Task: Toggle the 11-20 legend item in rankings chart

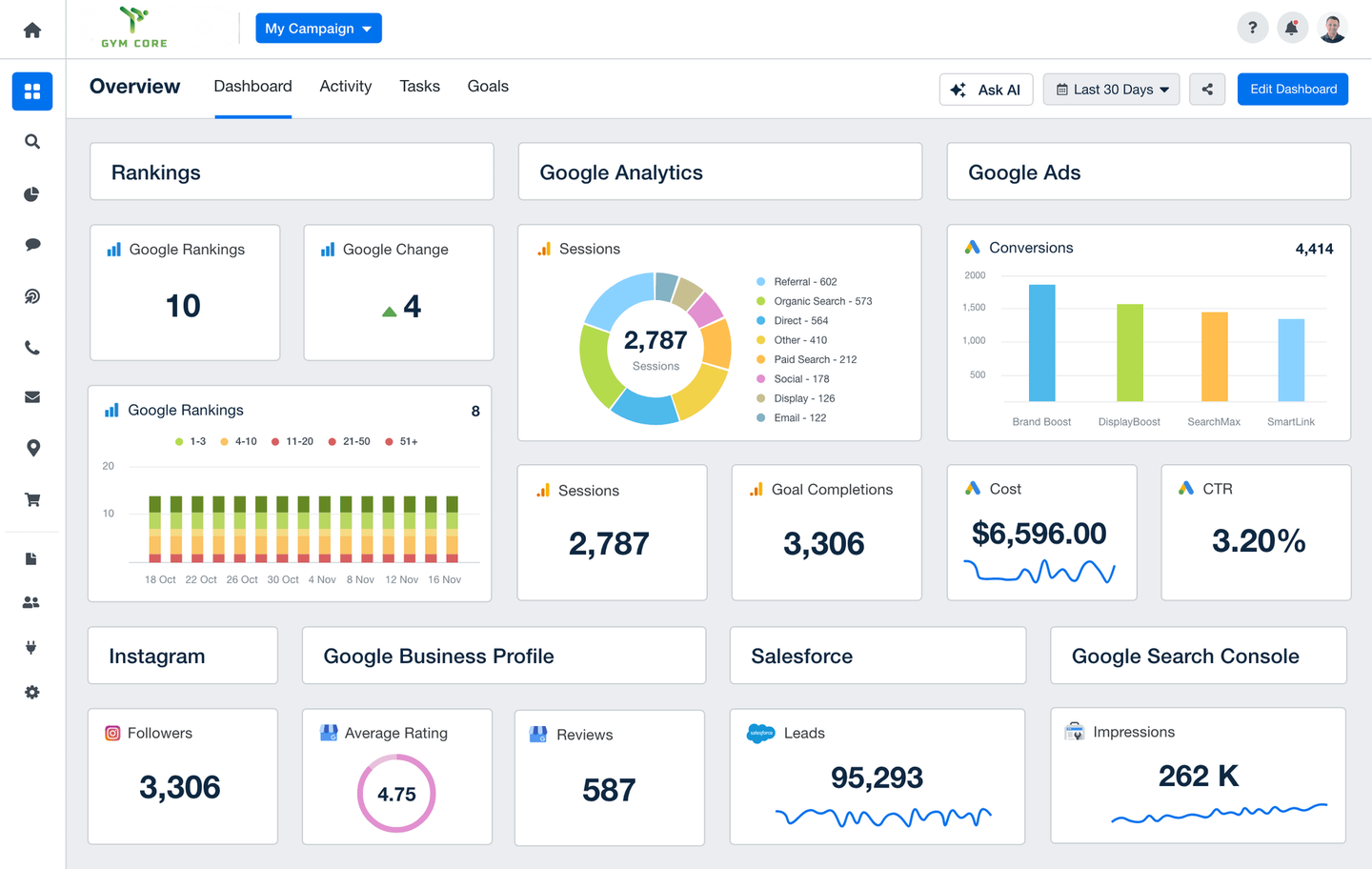Action: [x=293, y=442]
